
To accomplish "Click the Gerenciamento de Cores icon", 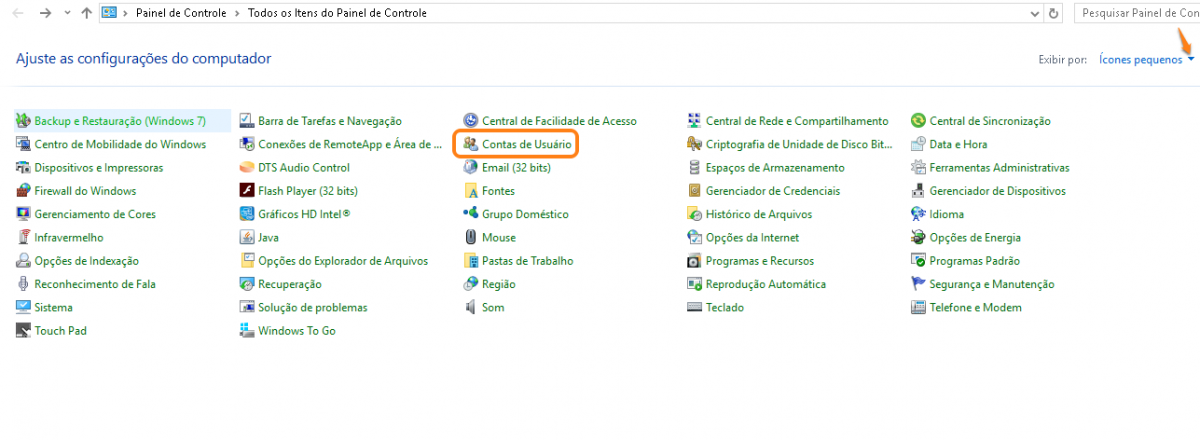I will [24, 214].
